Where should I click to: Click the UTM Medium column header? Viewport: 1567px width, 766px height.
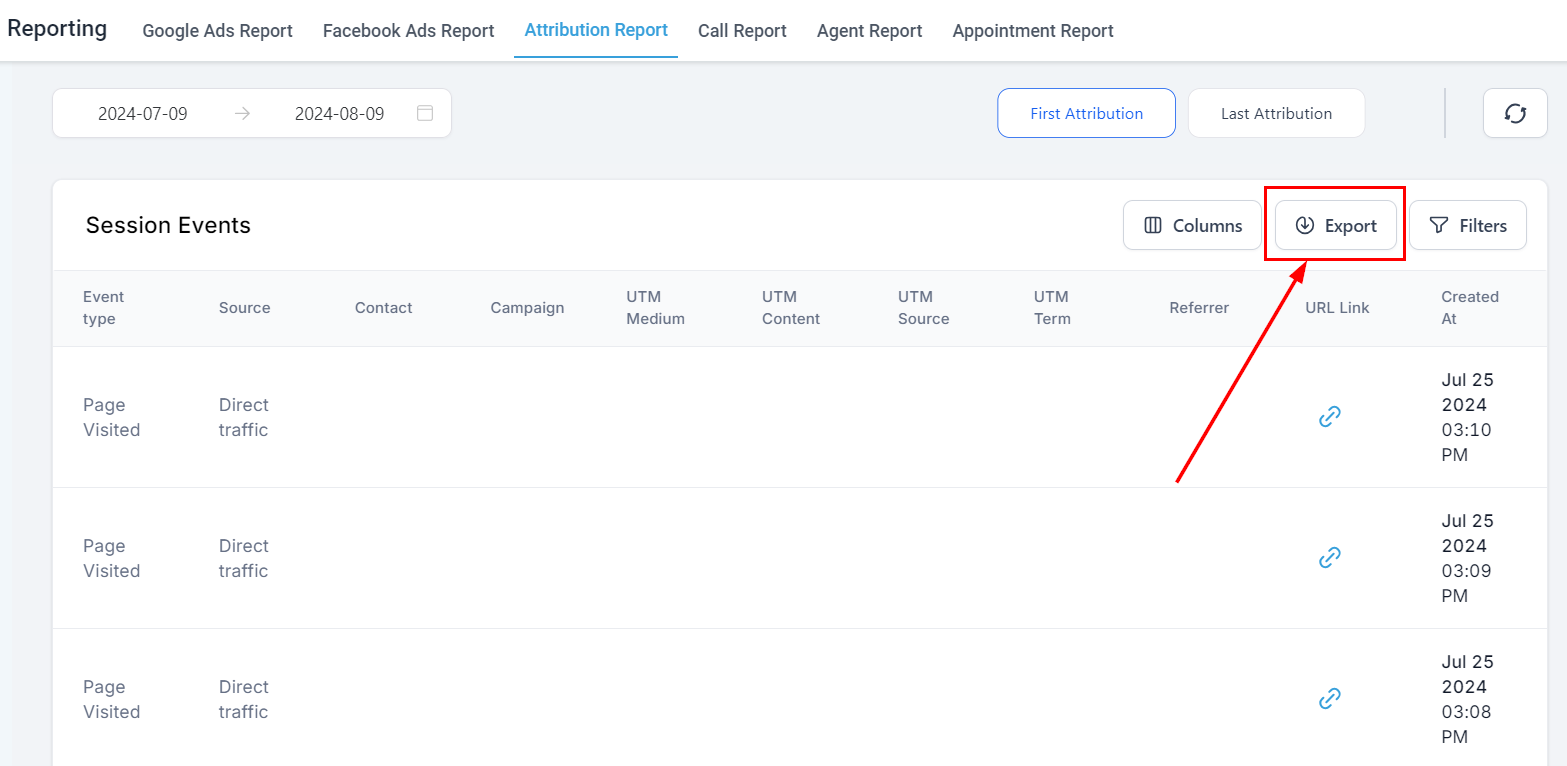pyautogui.click(x=656, y=308)
